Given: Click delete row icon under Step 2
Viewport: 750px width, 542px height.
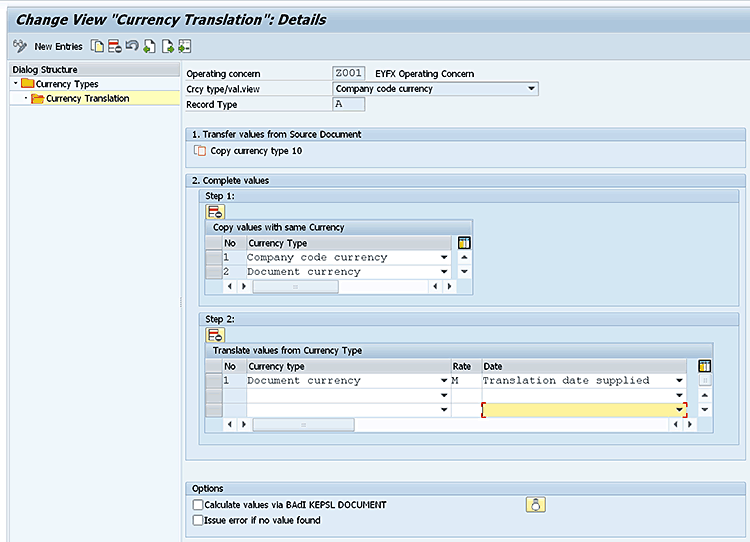Looking at the screenshot, I should [x=215, y=335].
